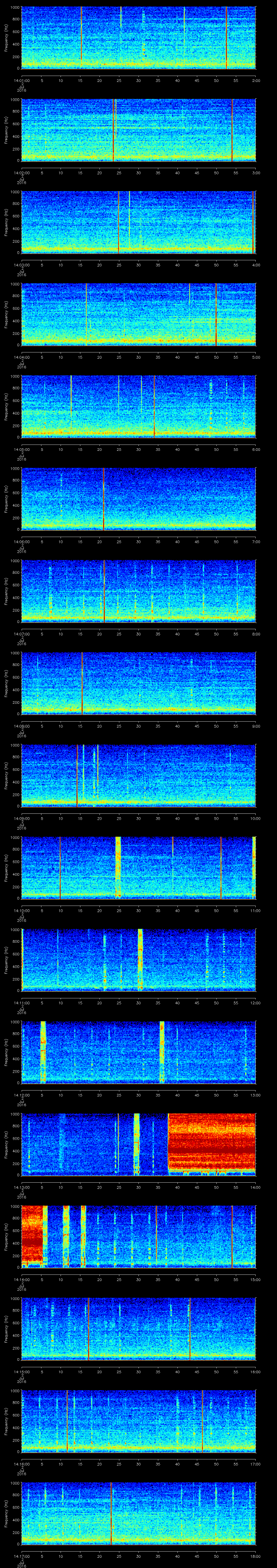Click the 14:16:00 start time label
The width and height of the screenshot is (277, 1568).
(x=21, y=1464)
